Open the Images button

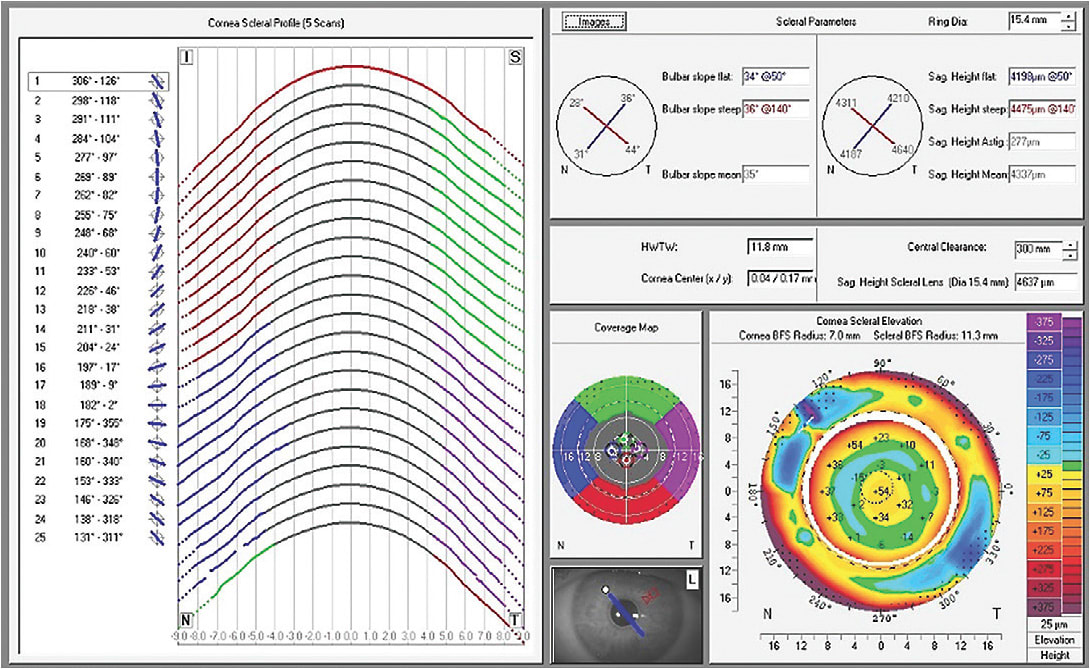pos(594,22)
